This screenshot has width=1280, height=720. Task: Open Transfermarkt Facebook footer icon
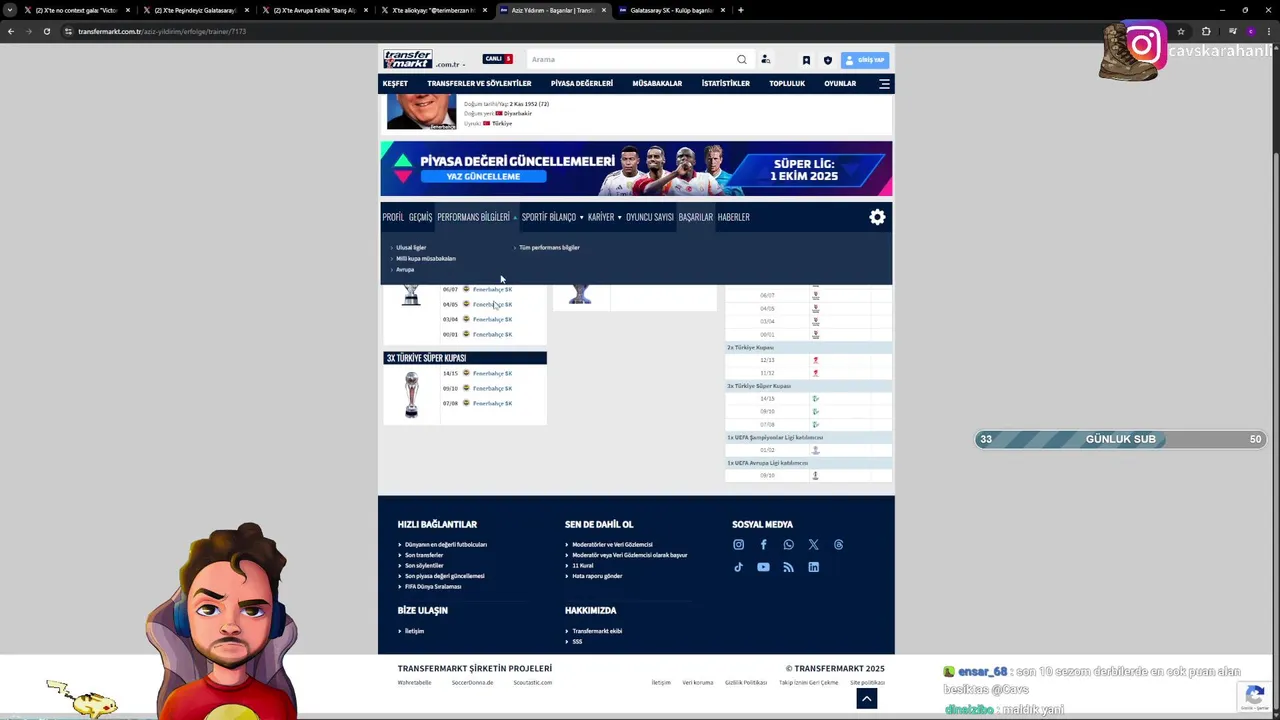click(763, 545)
